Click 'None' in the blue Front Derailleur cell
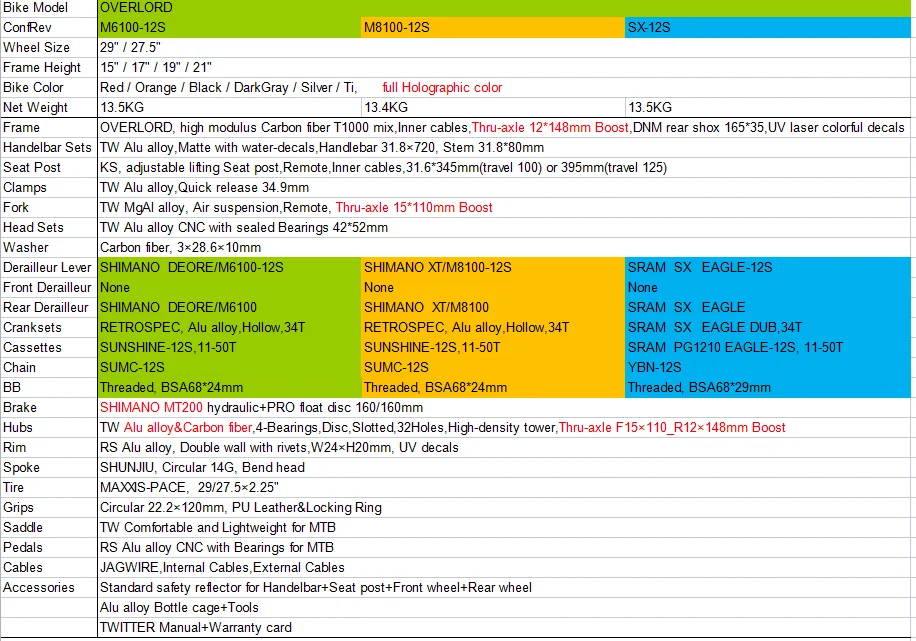916x641 pixels. pyautogui.click(x=768, y=287)
